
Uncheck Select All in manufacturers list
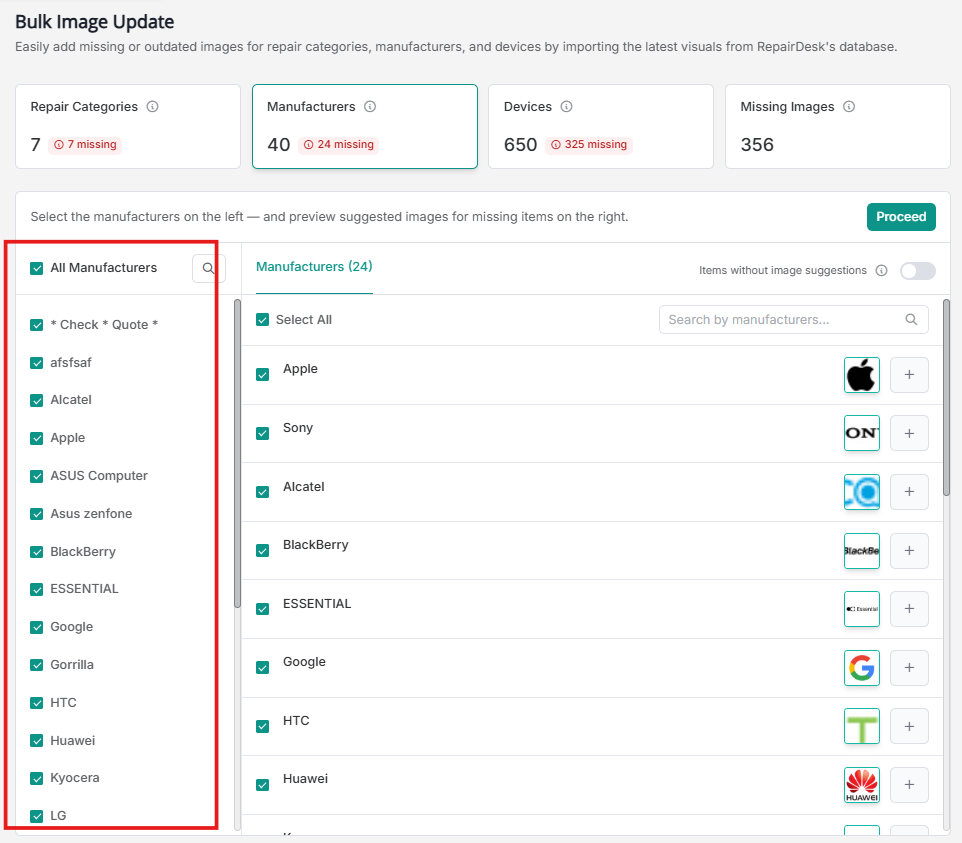pos(263,320)
